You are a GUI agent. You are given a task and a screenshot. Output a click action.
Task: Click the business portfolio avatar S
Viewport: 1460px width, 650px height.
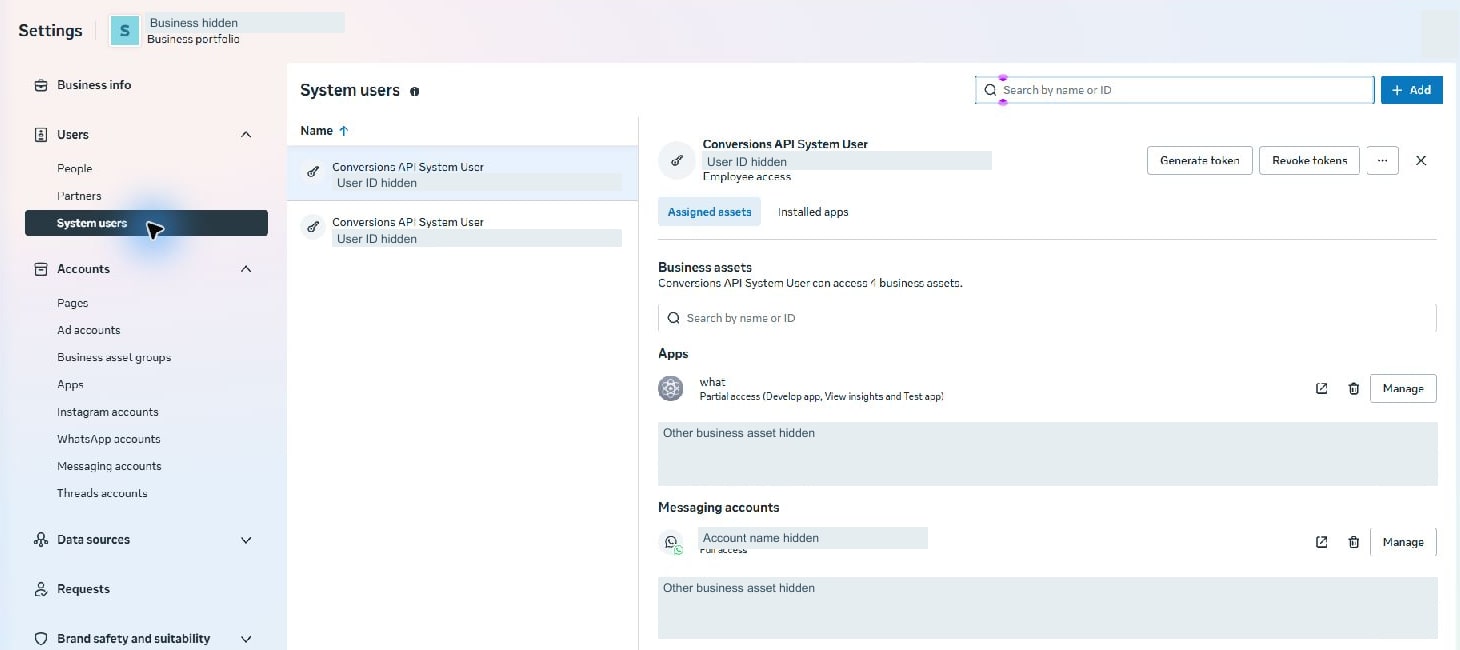coord(124,30)
